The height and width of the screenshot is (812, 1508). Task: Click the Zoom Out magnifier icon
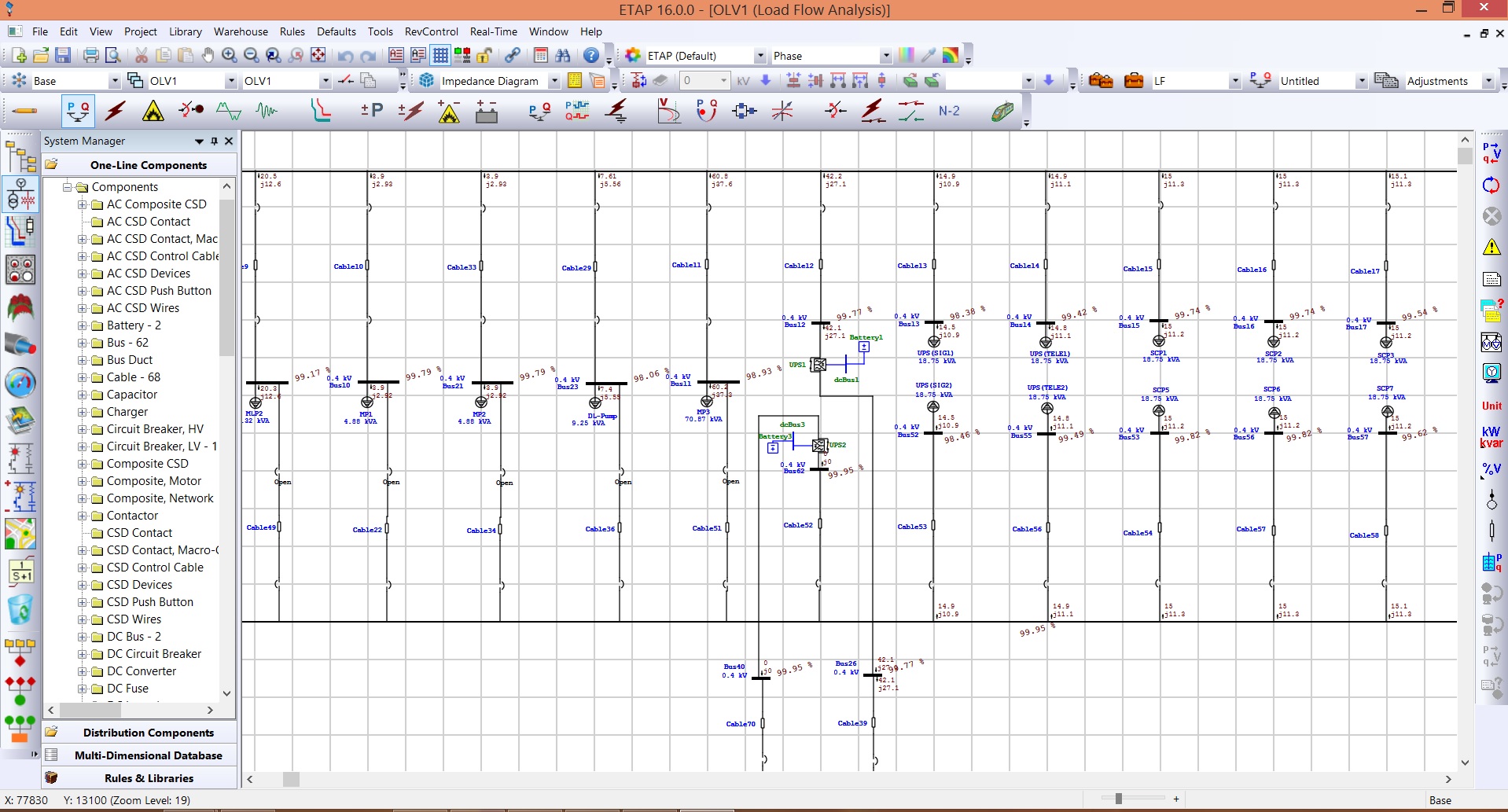[x=252, y=55]
